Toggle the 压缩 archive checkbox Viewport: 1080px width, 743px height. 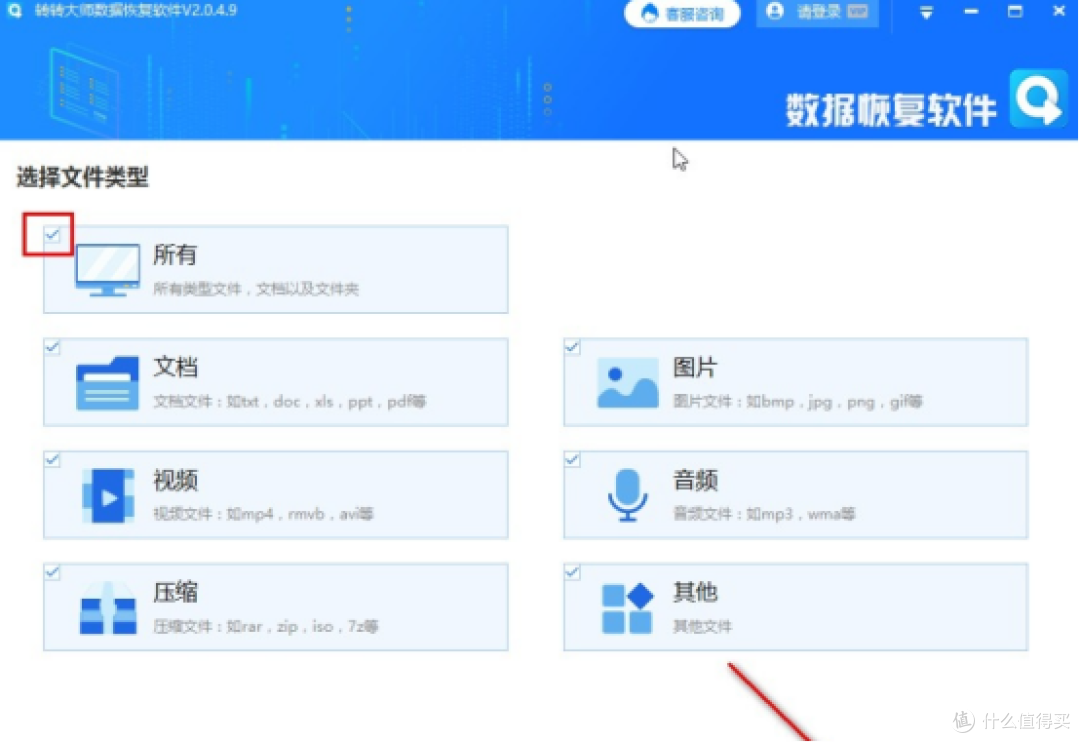[52, 572]
